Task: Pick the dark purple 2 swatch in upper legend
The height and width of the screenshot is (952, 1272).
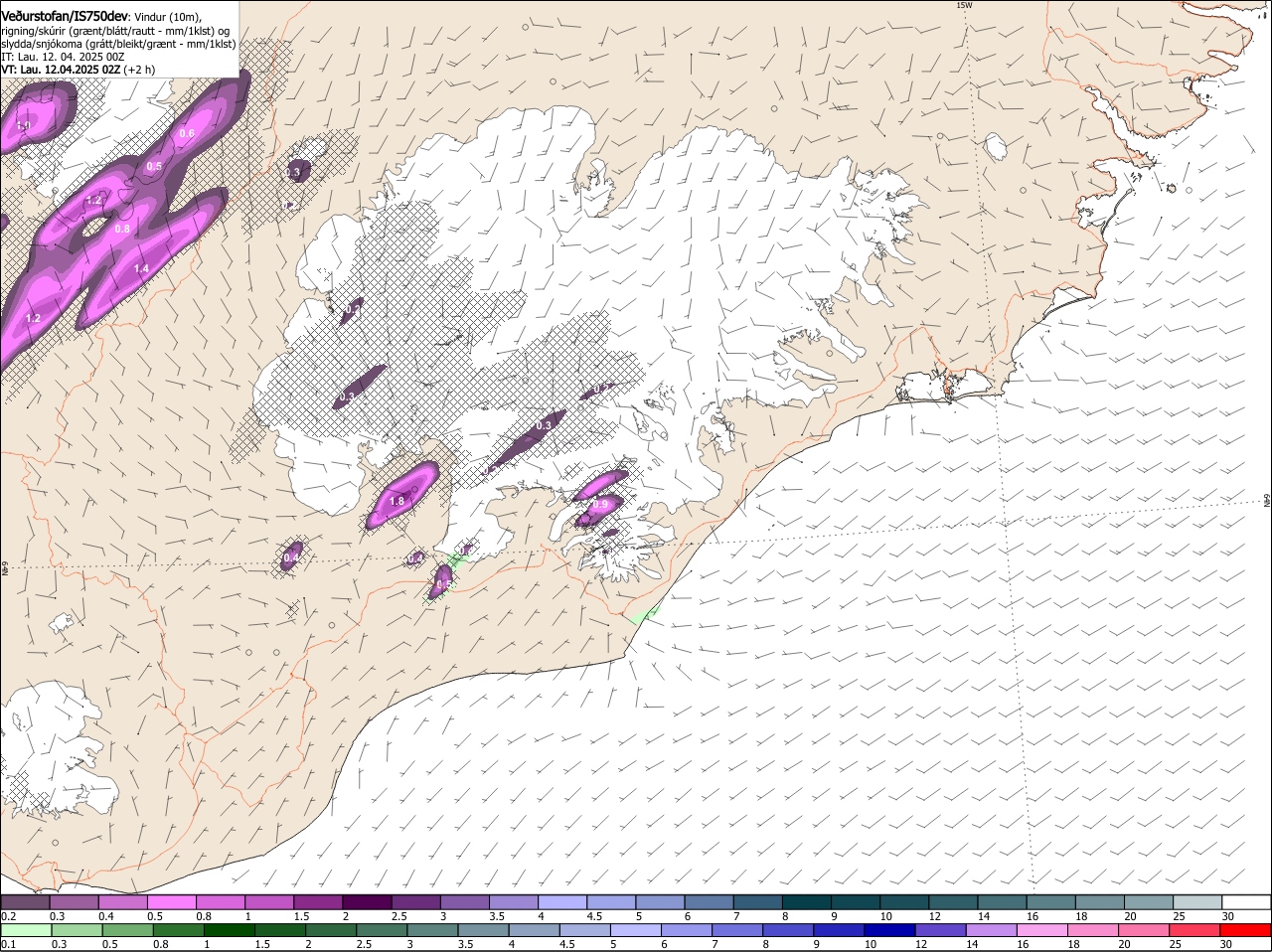Action: pyautogui.click(x=368, y=902)
